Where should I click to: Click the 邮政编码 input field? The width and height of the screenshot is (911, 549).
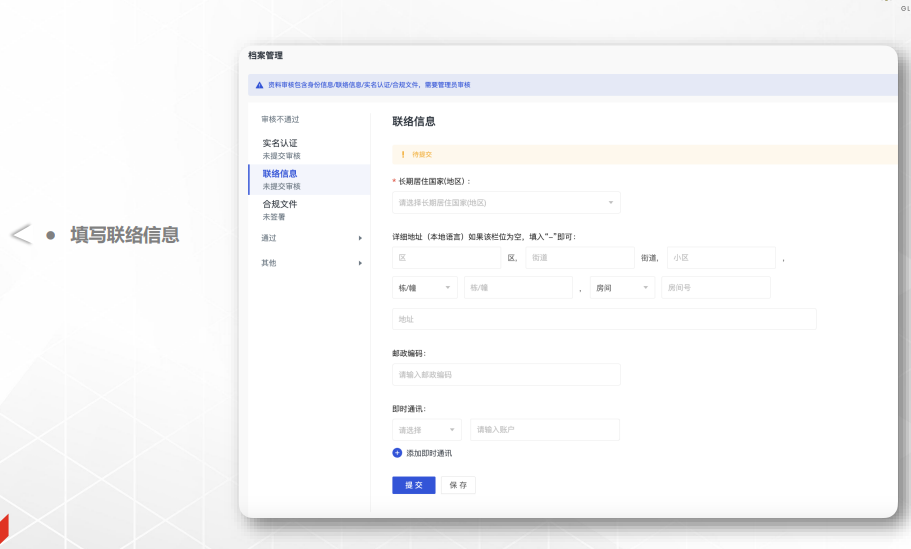pos(506,375)
